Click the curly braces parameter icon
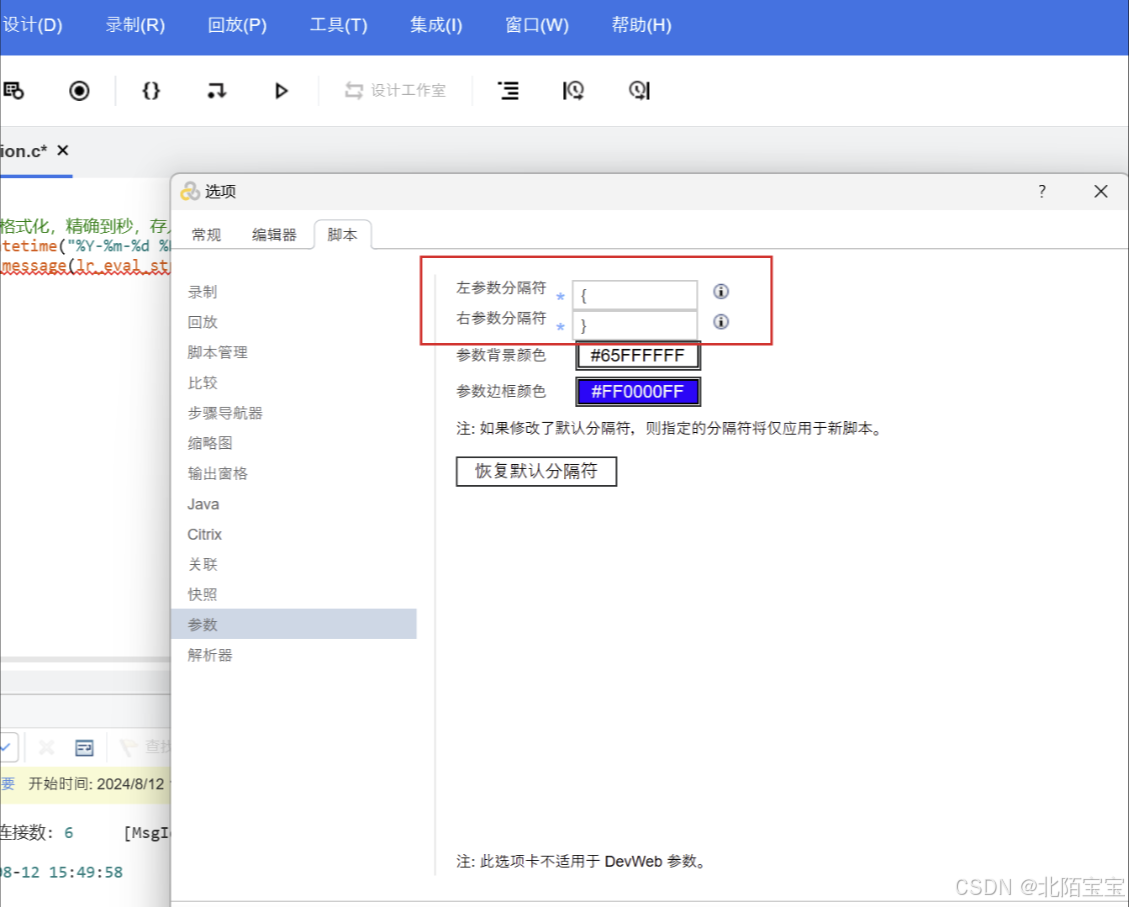 (x=151, y=91)
